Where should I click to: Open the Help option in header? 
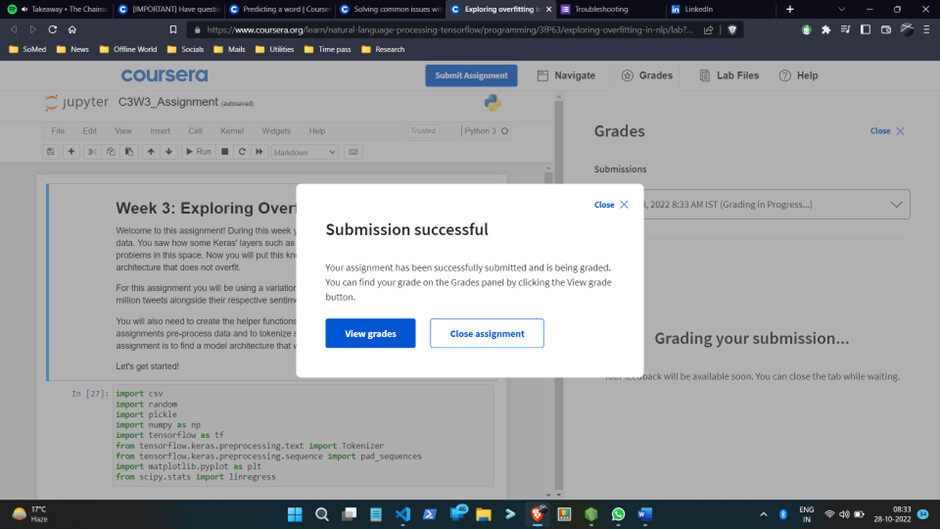(799, 76)
